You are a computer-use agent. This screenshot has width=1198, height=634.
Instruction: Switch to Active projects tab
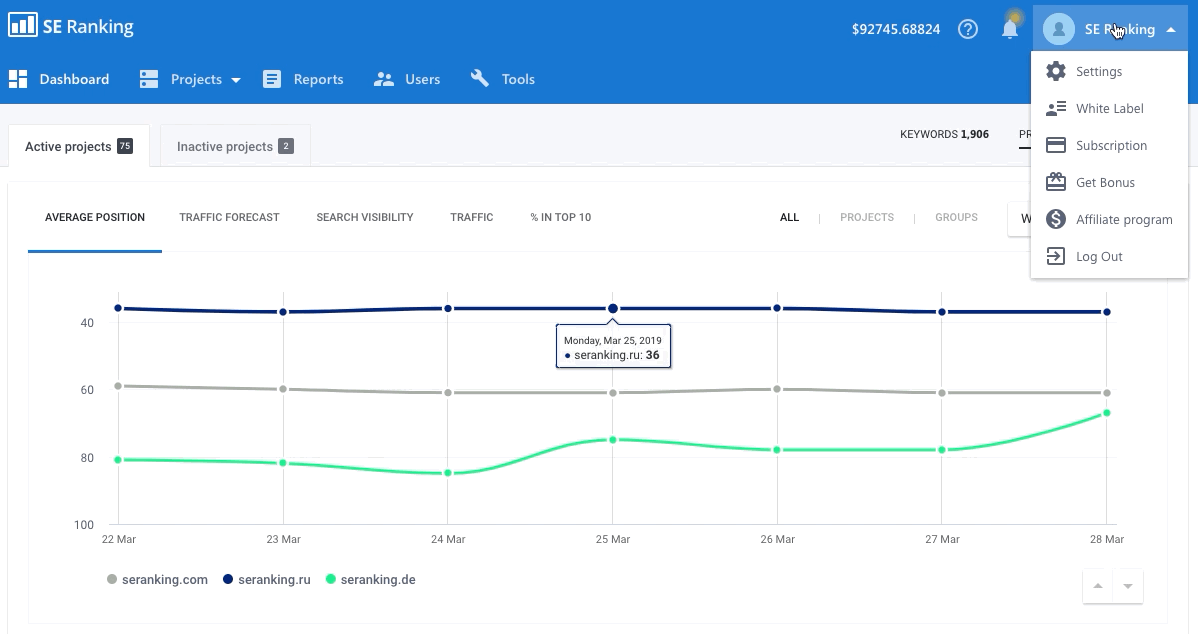point(79,146)
